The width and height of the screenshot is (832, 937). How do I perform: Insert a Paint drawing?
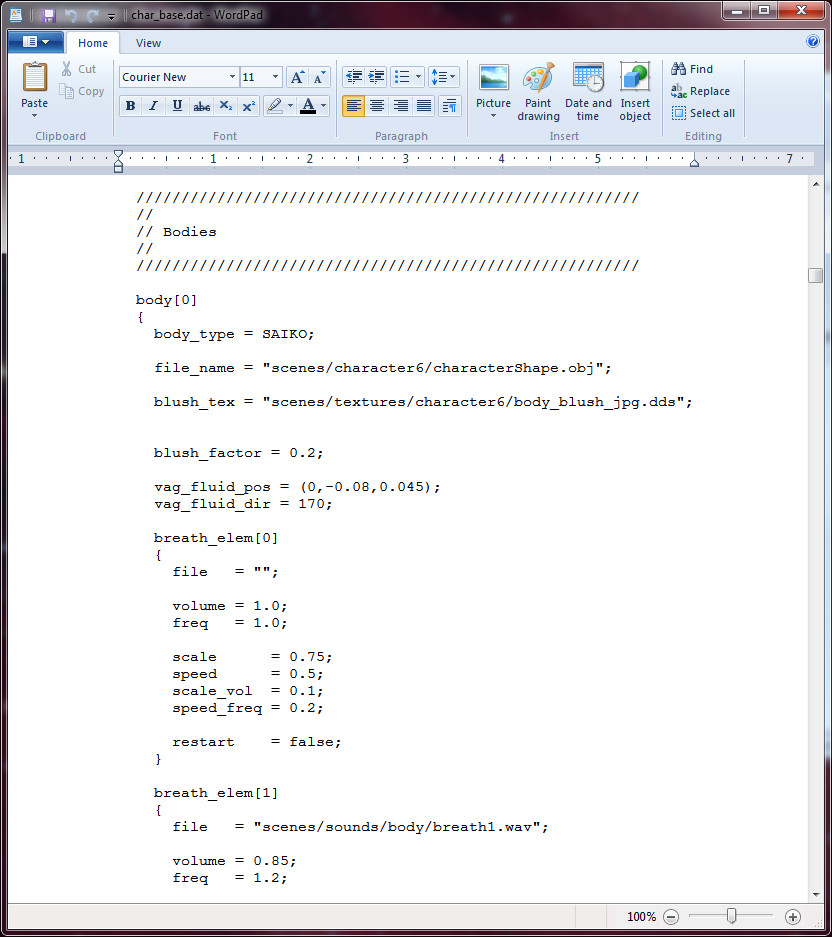tap(538, 91)
